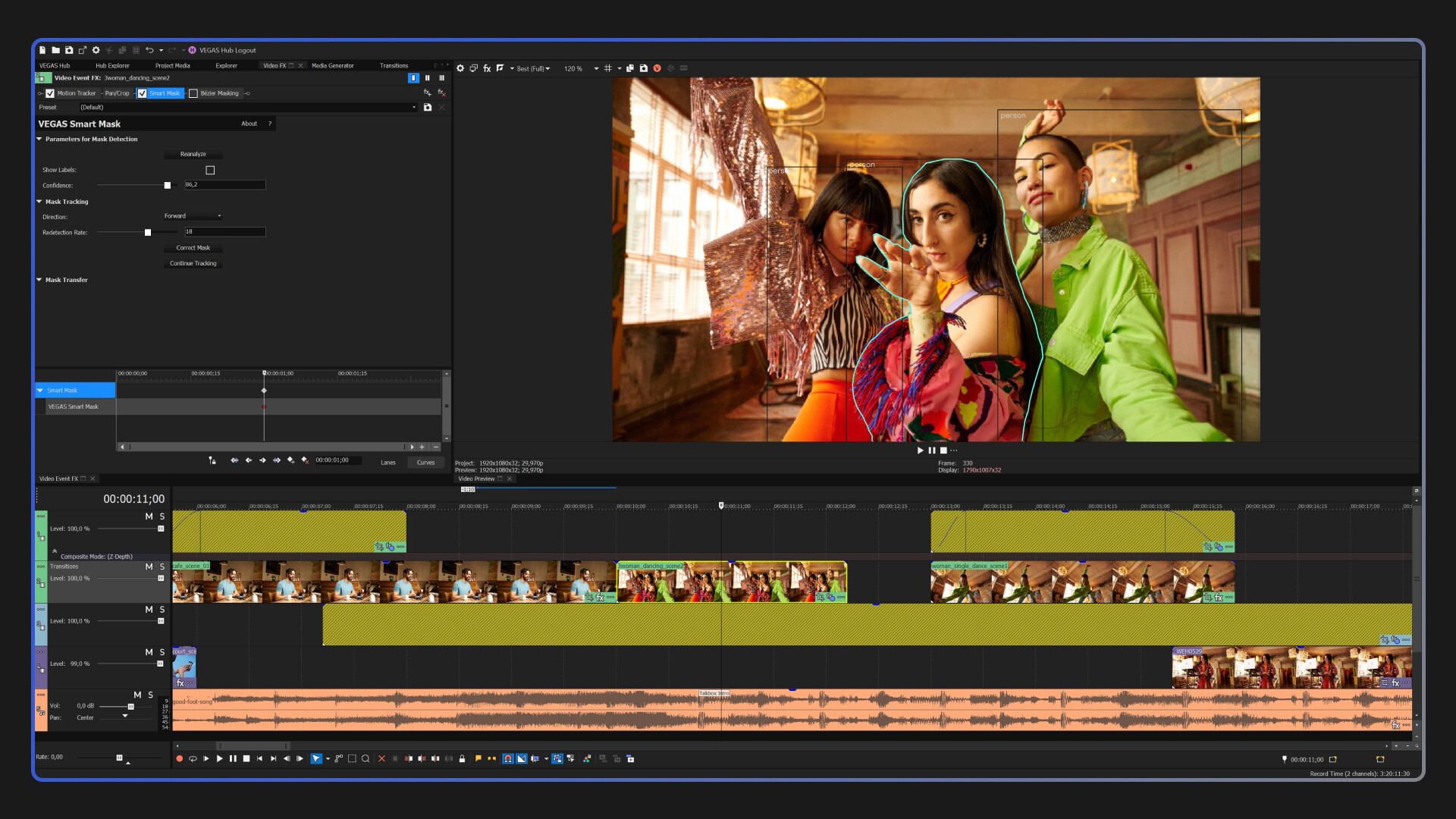The image size is (1456, 819).
Task: Click the Curves button in the keyframe area
Action: pyautogui.click(x=425, y=462)
